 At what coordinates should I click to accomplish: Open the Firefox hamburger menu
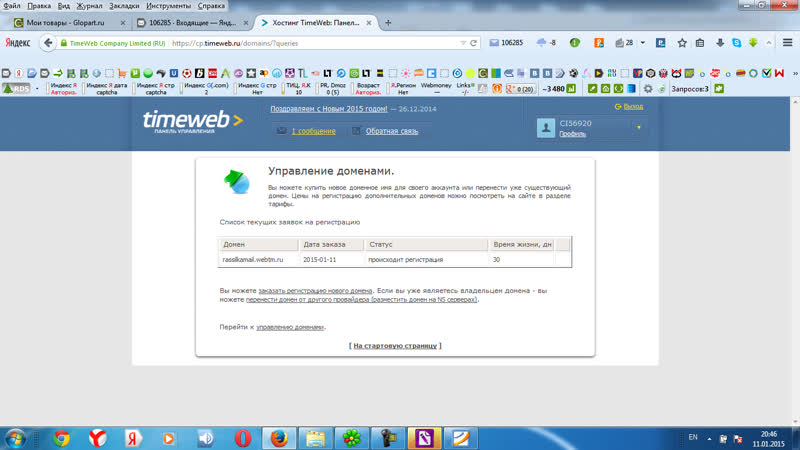point(787,43)
